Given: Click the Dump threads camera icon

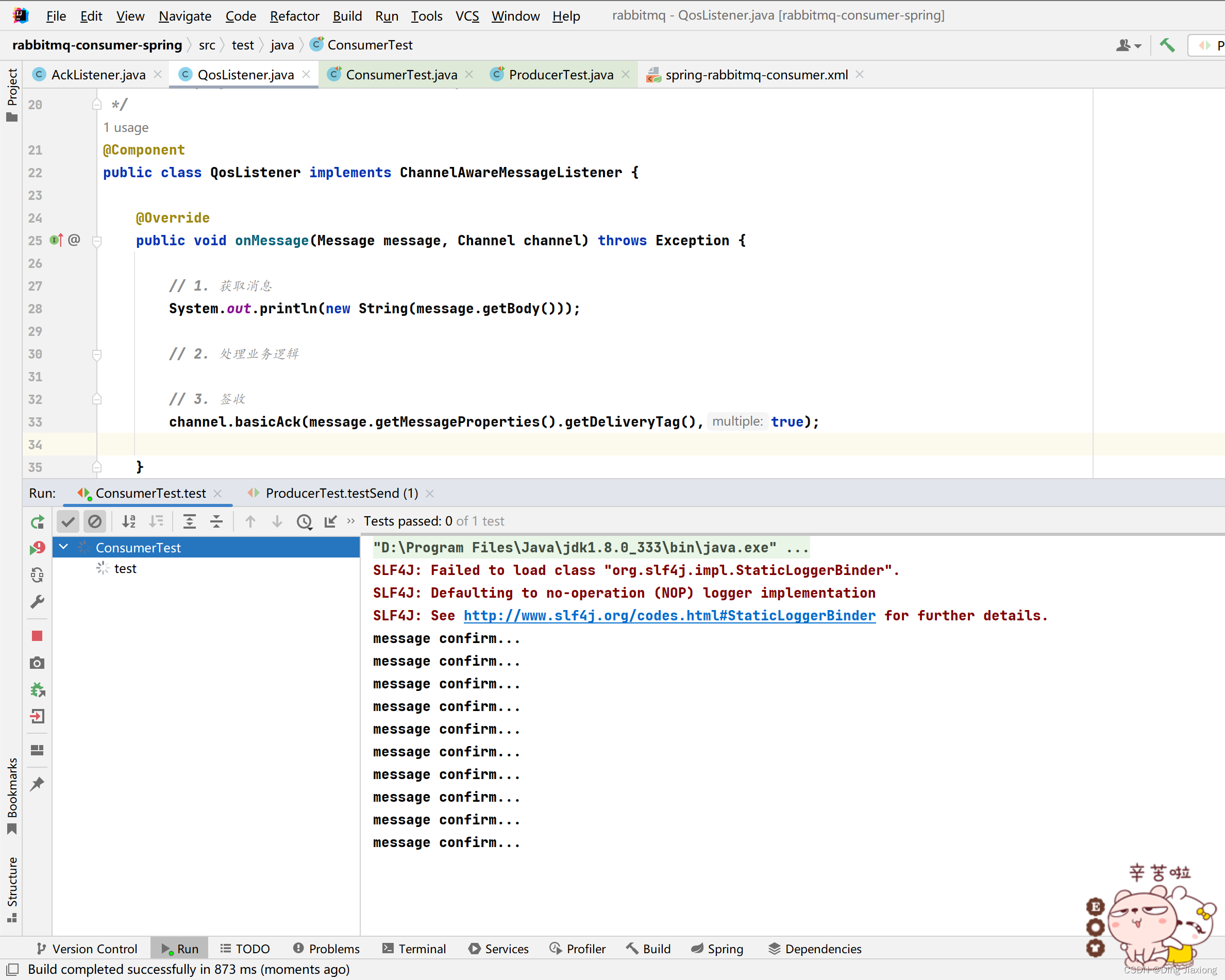Looking at the screenshot, I should (38, 663).
